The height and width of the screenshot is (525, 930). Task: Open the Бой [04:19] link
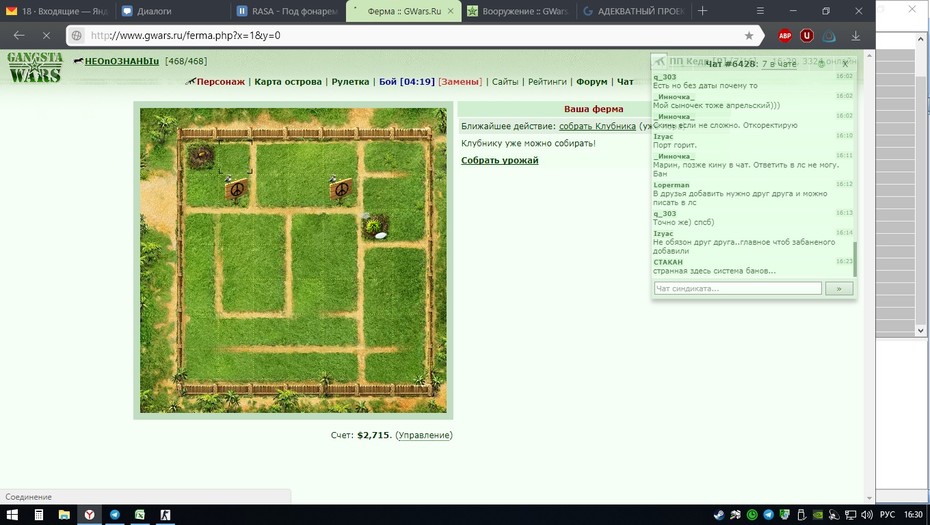407,82
